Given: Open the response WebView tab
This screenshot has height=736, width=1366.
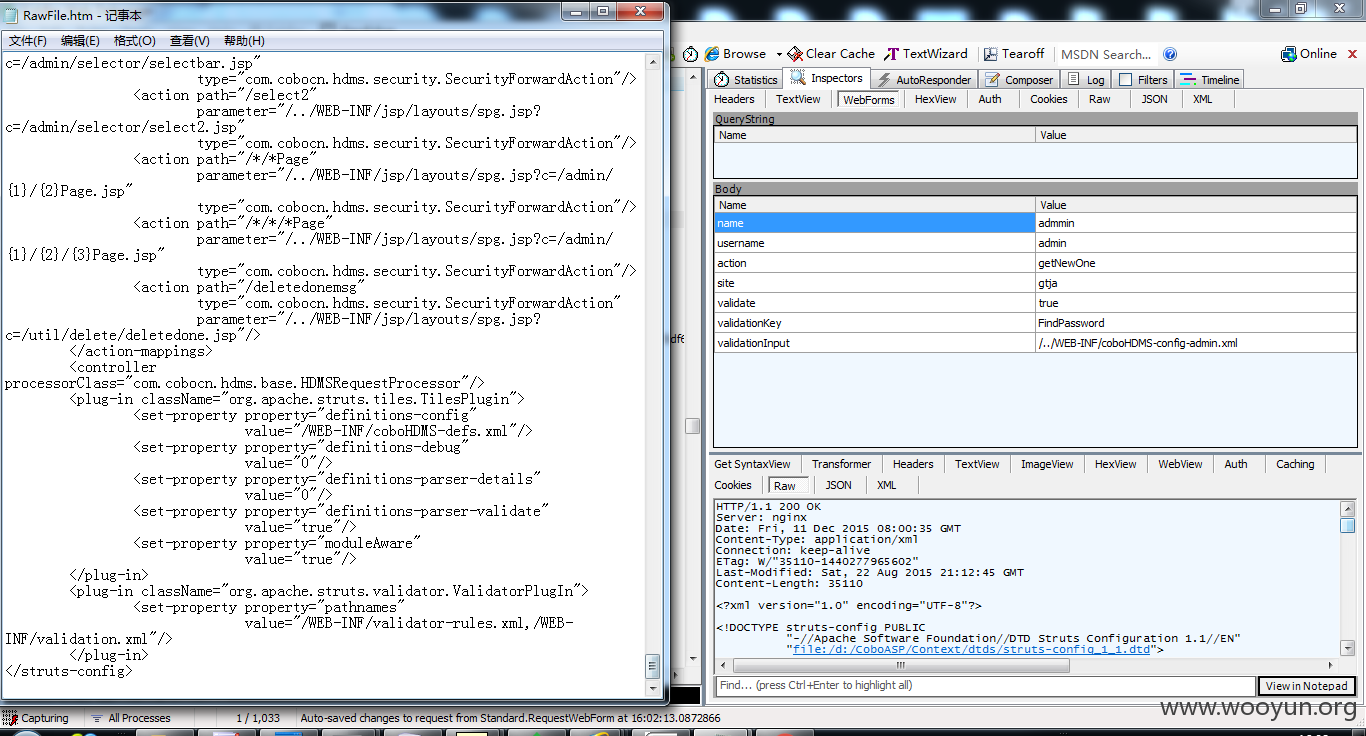Looking at the screenshot, I should click(x=1181, y=464).
